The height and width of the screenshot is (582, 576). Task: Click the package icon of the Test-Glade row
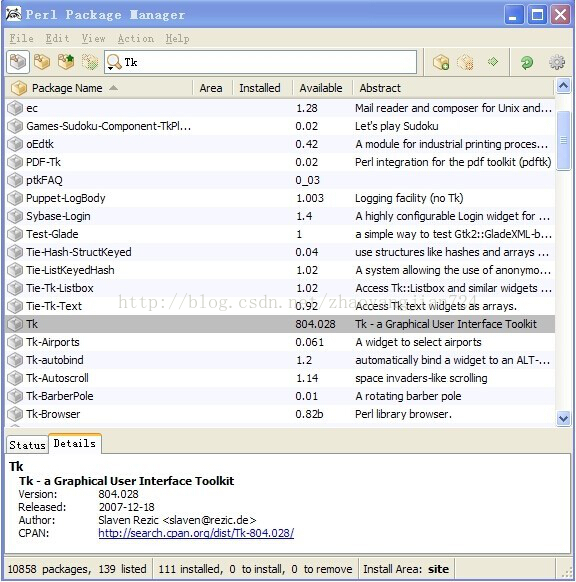coord(15,234)
